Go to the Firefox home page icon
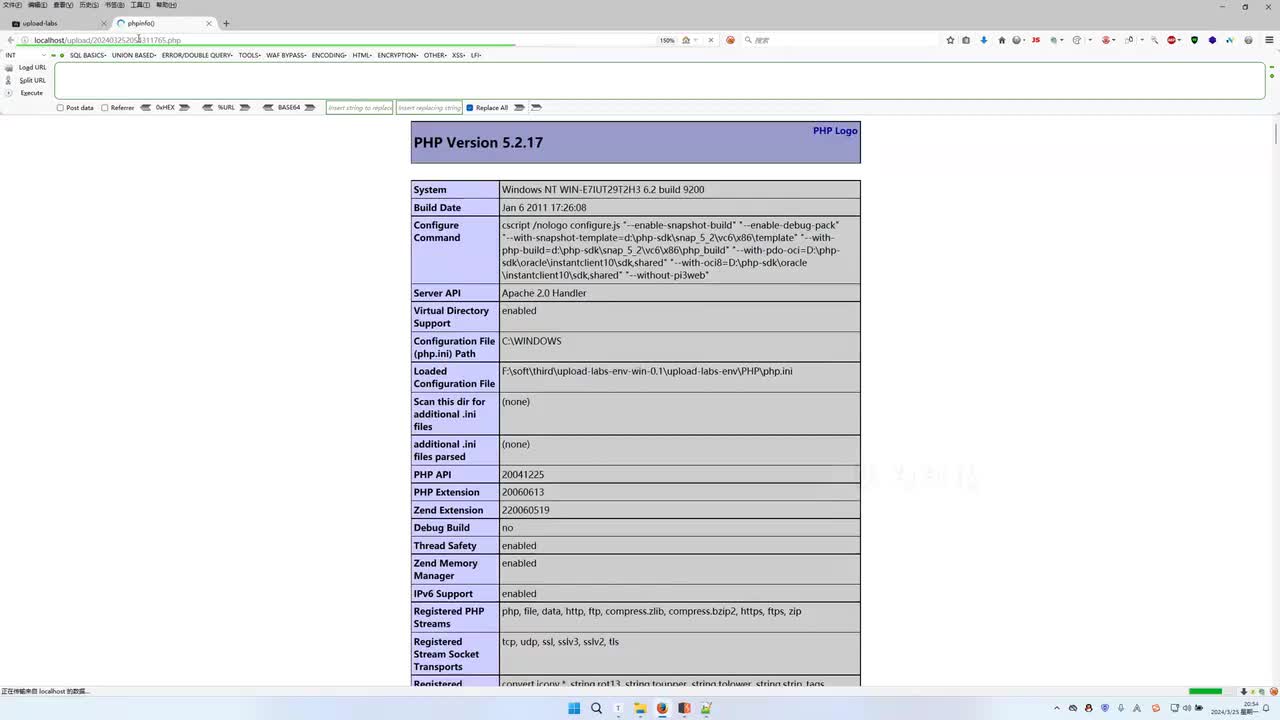 (x=1000, y=40)
